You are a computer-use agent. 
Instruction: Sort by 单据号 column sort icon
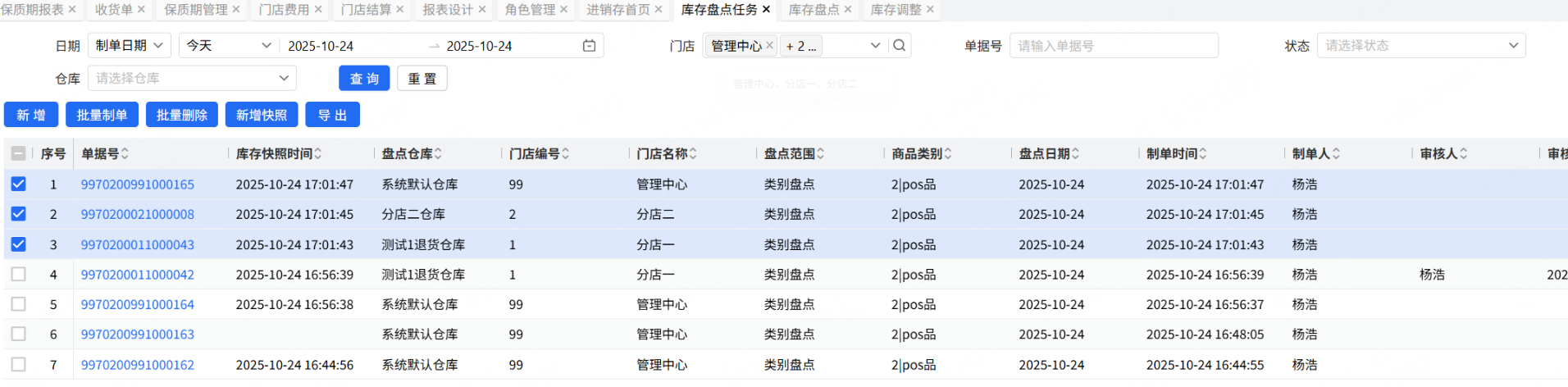[125, 153]
